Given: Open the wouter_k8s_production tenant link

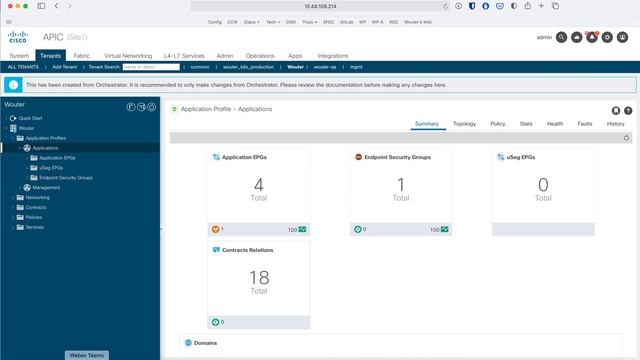Looking at the screenshot, I should point(248,67).
